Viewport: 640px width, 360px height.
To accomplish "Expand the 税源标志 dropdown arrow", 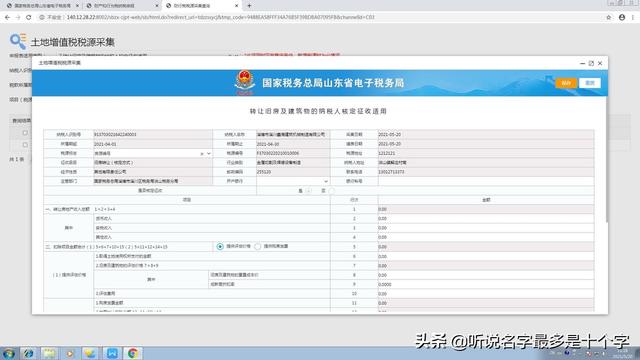I will (209, 153).
